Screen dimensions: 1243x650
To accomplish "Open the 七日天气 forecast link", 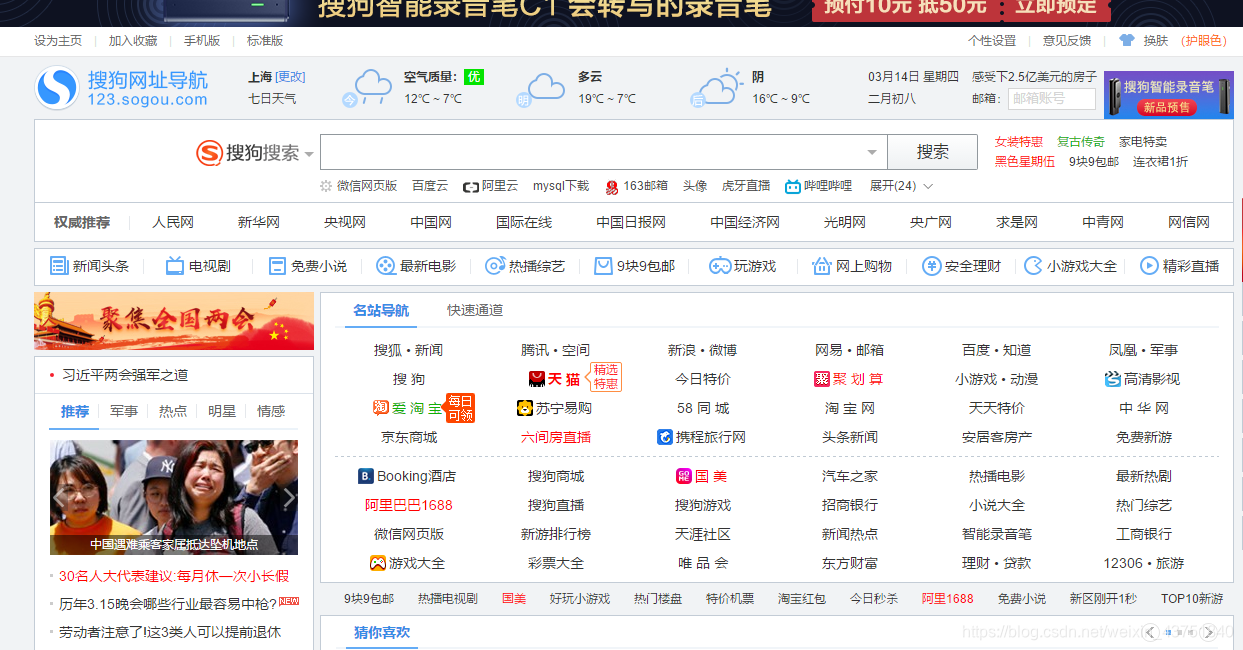I will coord(272,98).
